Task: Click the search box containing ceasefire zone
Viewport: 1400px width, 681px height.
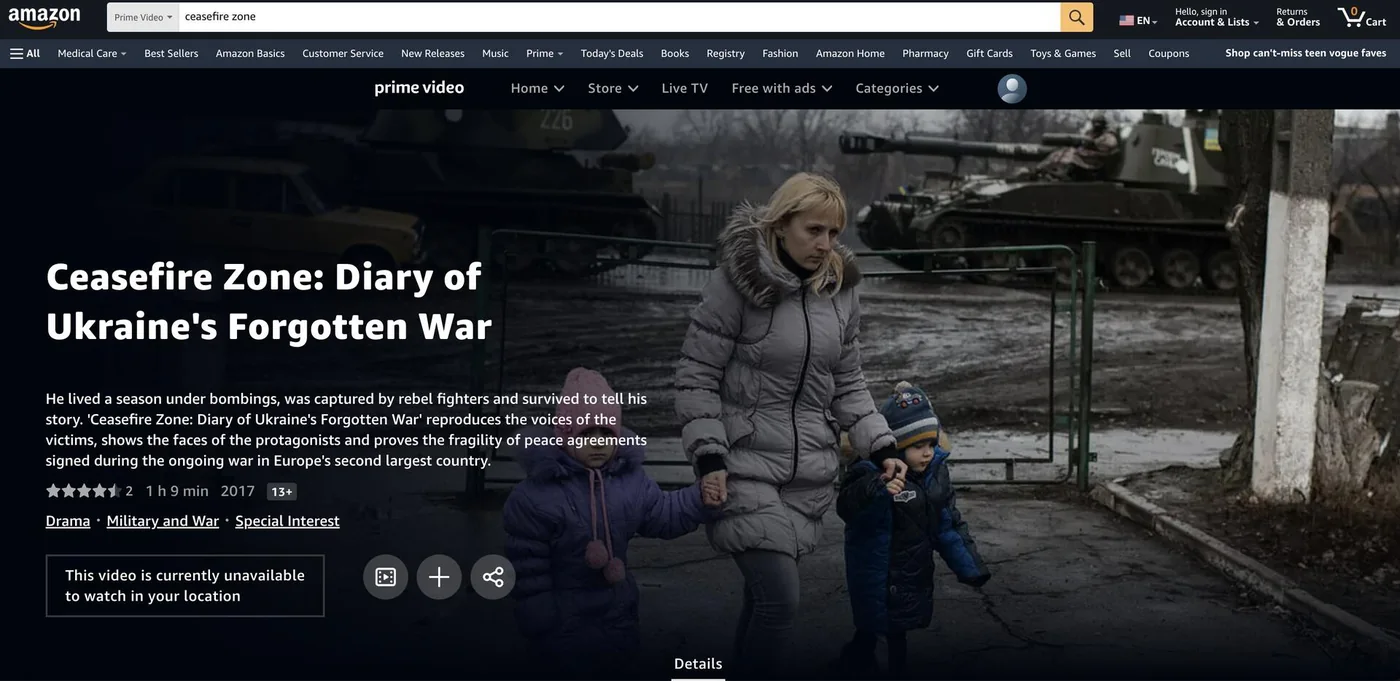Action: point(620,17)
